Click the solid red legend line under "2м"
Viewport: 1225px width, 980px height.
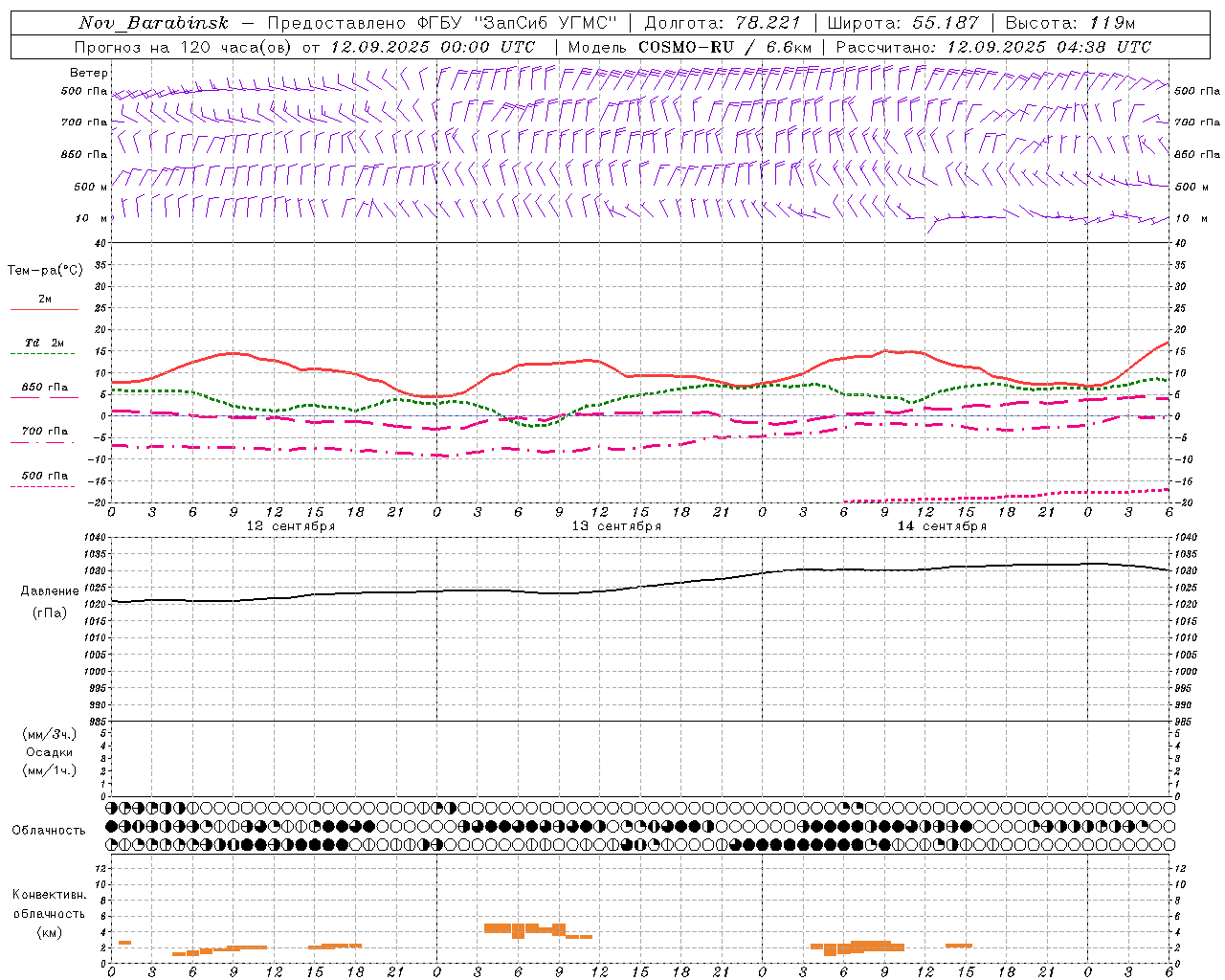point(45,310)
